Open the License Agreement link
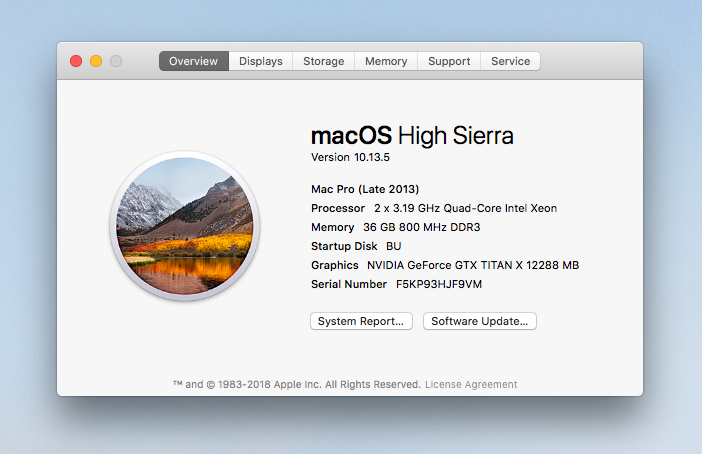 [x=471, y=385]
